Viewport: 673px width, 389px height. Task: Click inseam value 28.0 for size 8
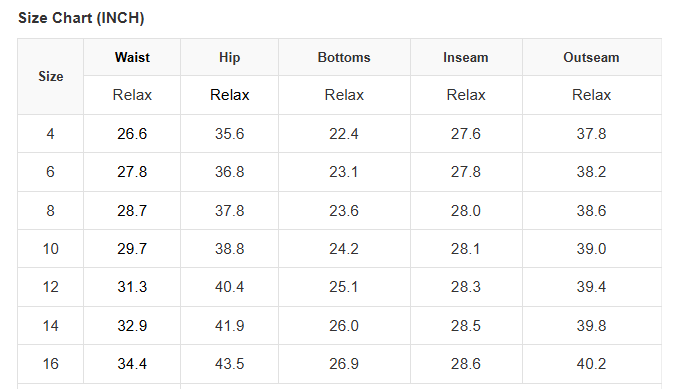[x=466, y=211]
